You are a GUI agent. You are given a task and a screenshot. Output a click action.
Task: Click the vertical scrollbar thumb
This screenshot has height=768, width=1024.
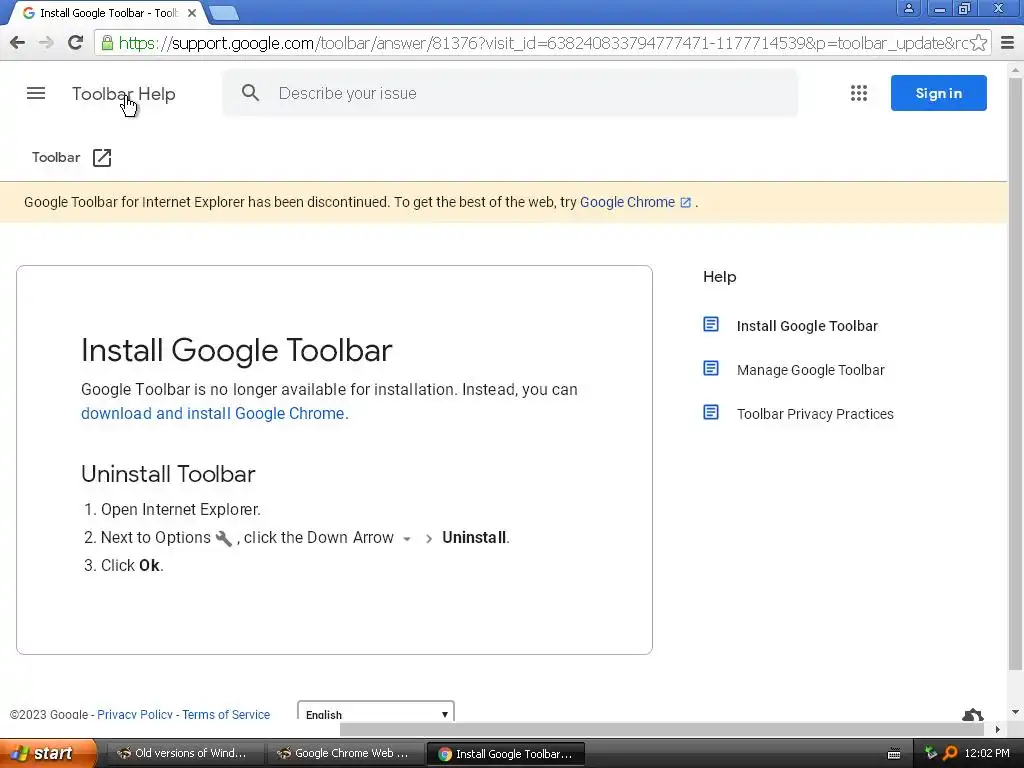[1015, 374]
